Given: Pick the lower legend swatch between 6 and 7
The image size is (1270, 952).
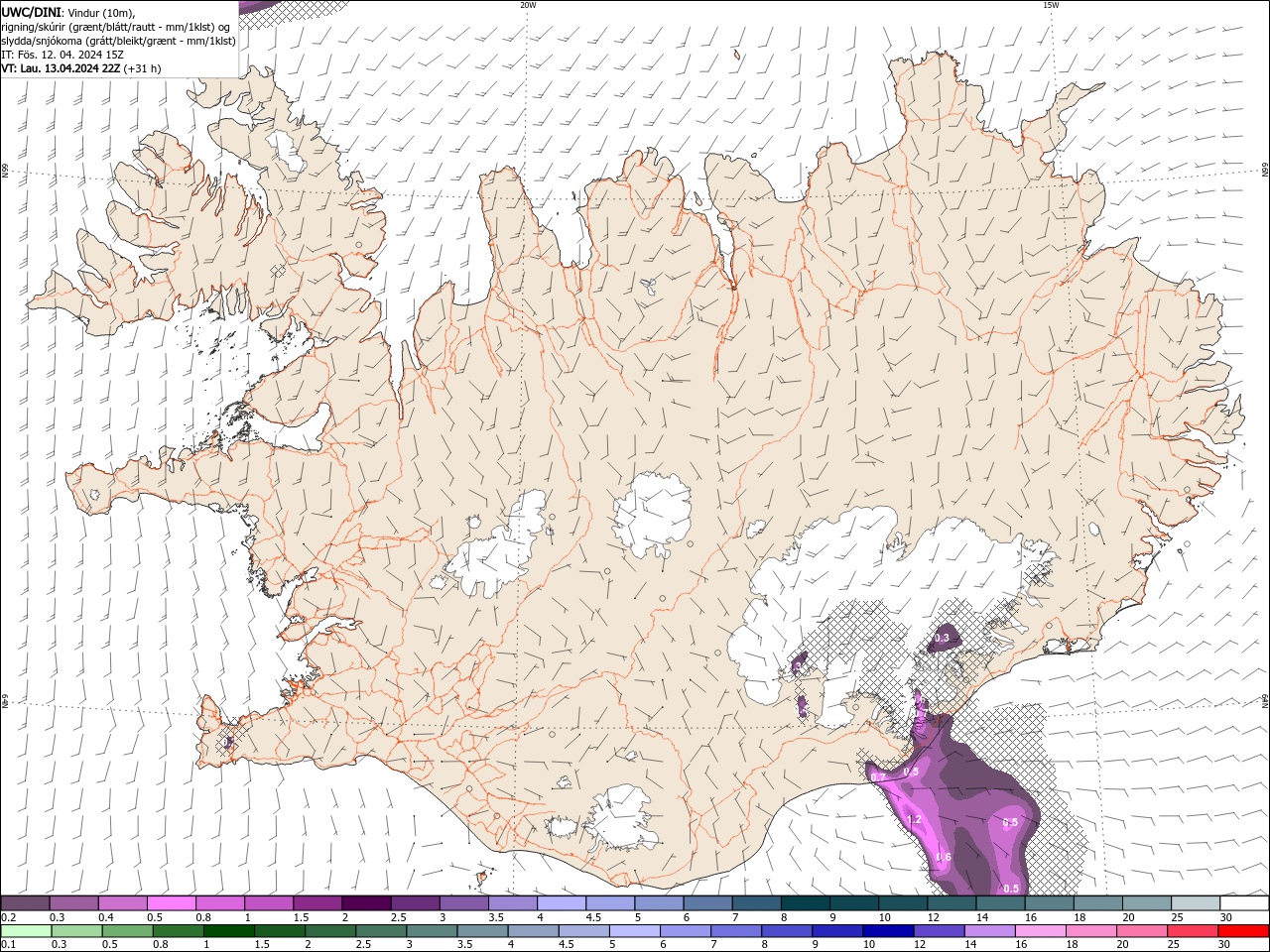Looking at the screenshot, I should click(685, 931).
